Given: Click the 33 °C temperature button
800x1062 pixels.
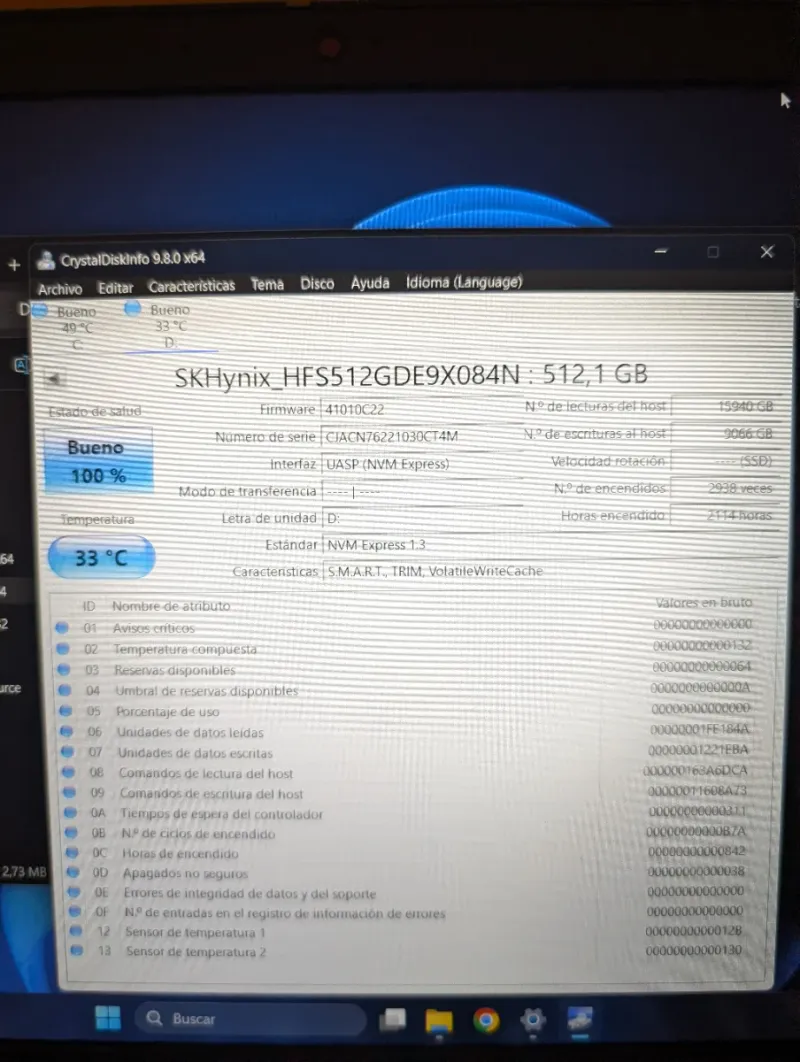Looking at the screenshot, I should click(x=101, y=557).
